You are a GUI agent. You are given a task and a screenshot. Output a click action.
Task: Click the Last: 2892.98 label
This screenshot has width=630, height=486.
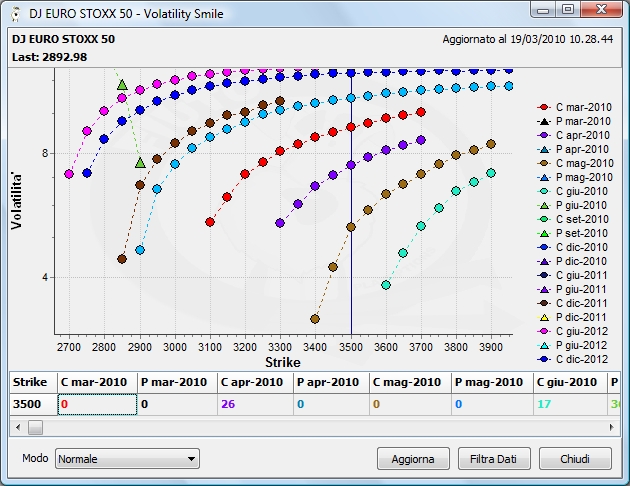point(49,57)
